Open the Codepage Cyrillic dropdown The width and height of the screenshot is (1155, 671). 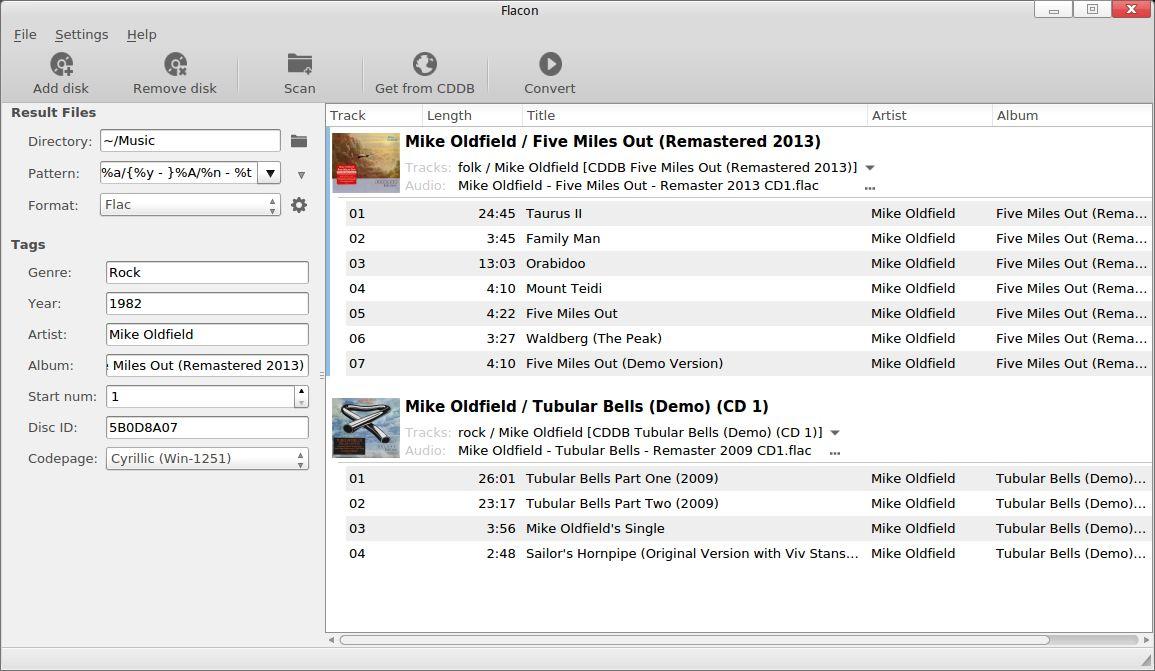[x=207, y=459]
